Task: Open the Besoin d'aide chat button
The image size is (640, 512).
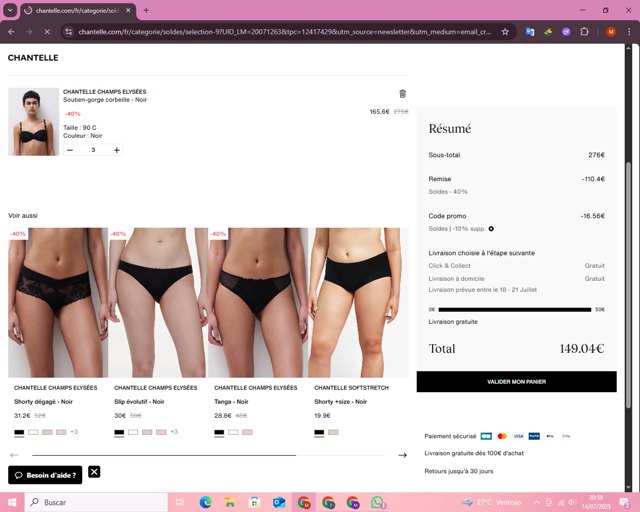Action: 45,475
